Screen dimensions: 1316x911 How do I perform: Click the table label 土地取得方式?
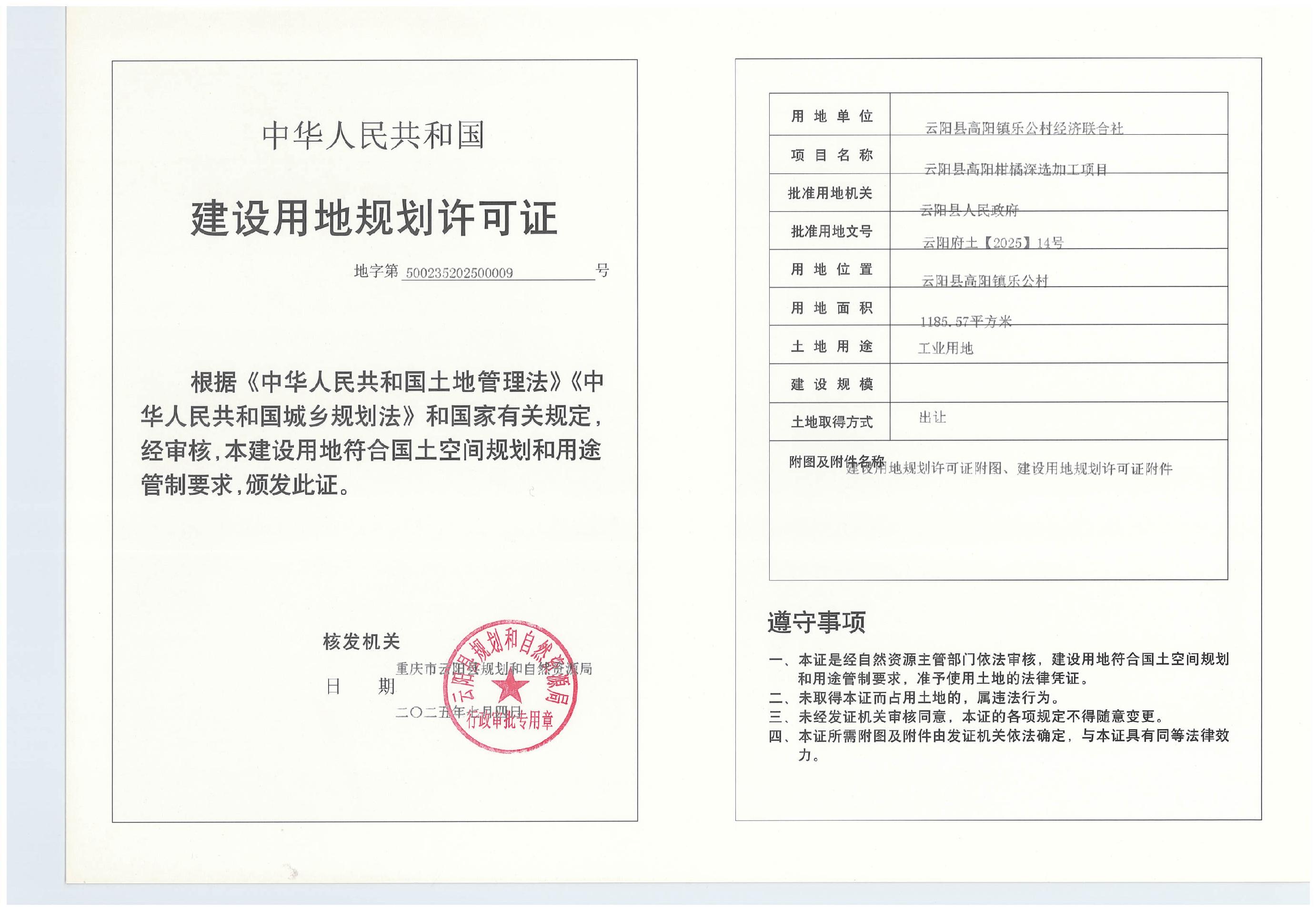pyautogui.click(x=831, y=422)
